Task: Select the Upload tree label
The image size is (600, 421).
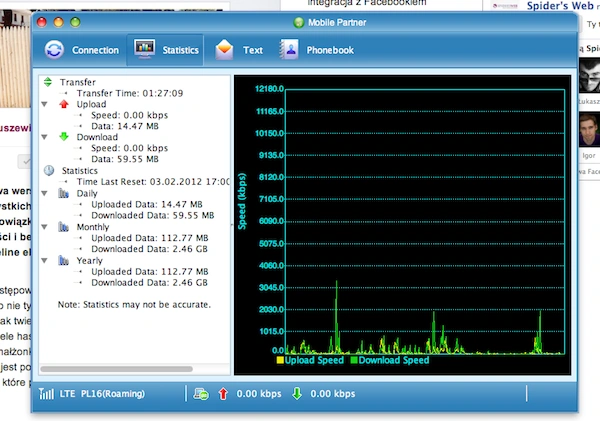Action: click(x=91, y=104)
